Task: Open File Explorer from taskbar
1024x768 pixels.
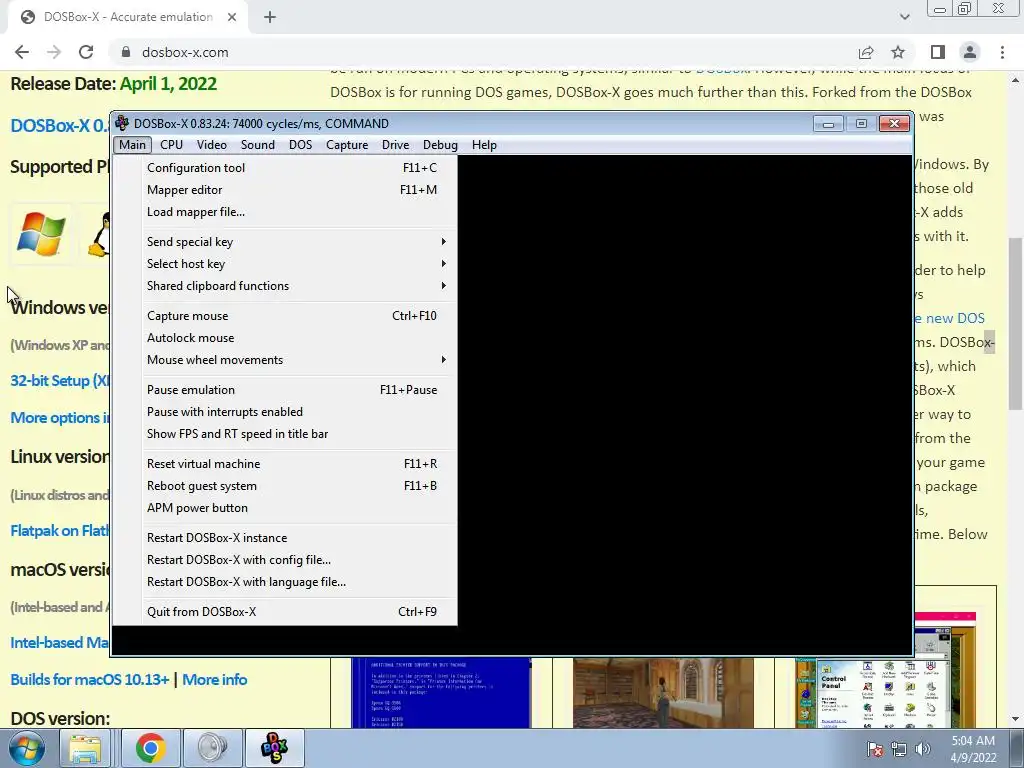Action: click(86, 748)
